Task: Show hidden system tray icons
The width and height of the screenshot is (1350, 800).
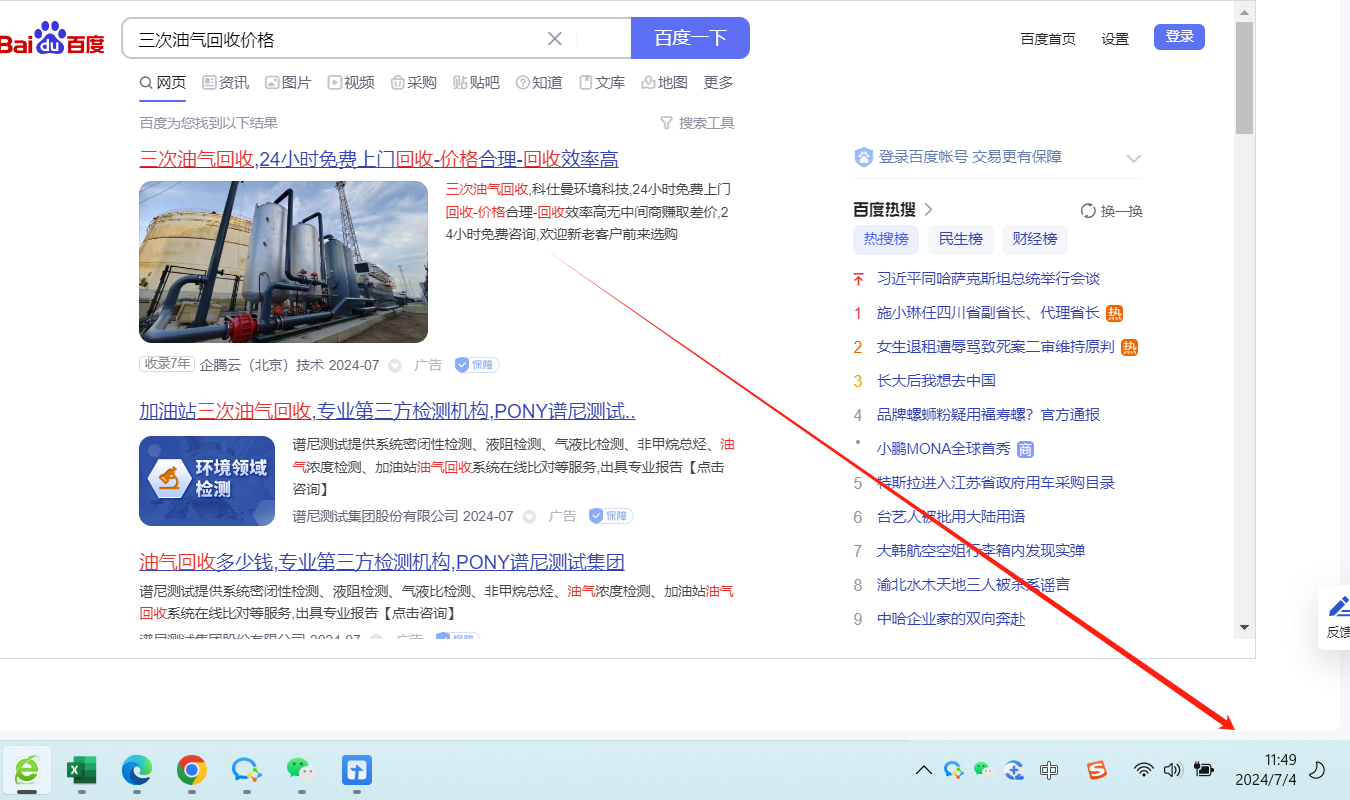Action: [924, 770]
